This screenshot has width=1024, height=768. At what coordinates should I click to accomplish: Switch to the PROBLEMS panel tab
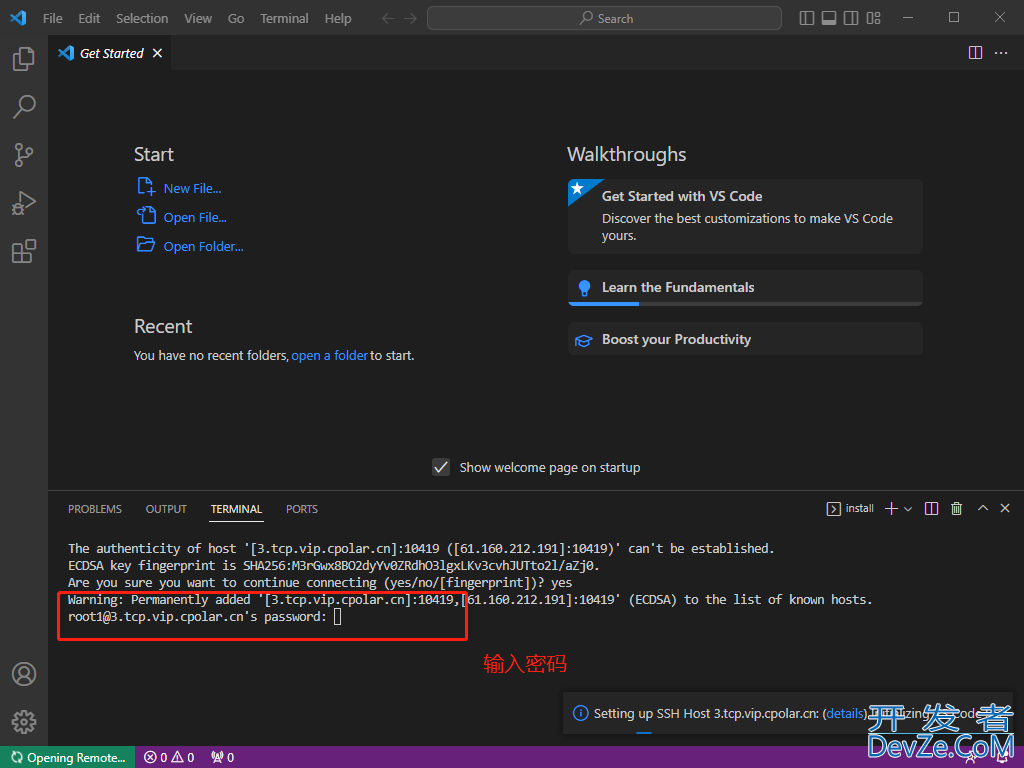tap(95, 509)
